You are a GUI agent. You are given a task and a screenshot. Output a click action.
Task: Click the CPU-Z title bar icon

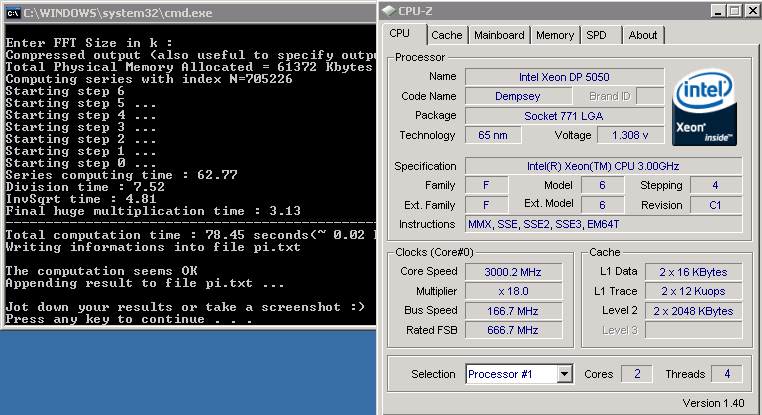click(389, 11)
